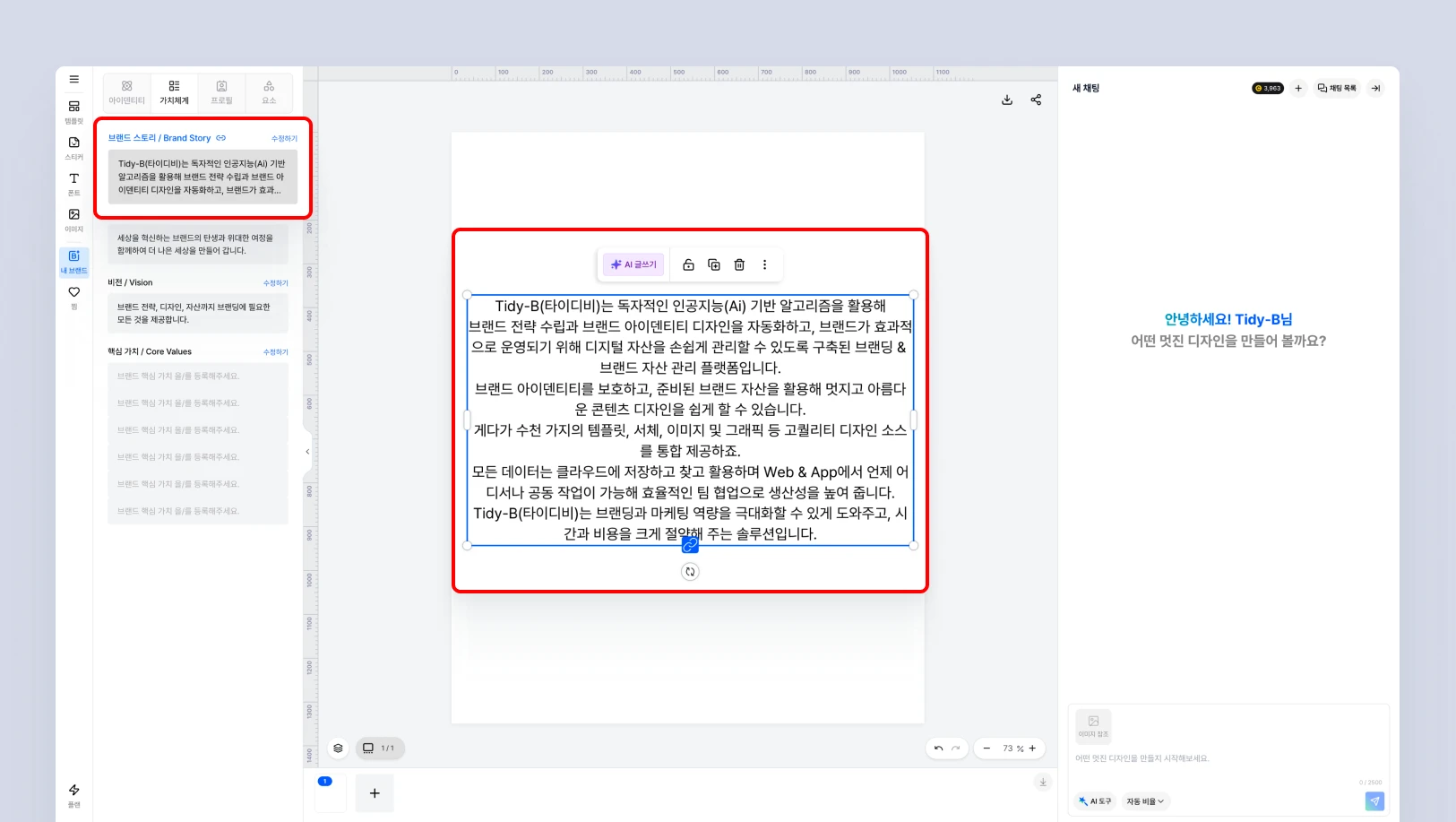Screen dimensions: 1456x822
Task: Start a new chat with the plus icon
Action: (x=1298, y=88)
